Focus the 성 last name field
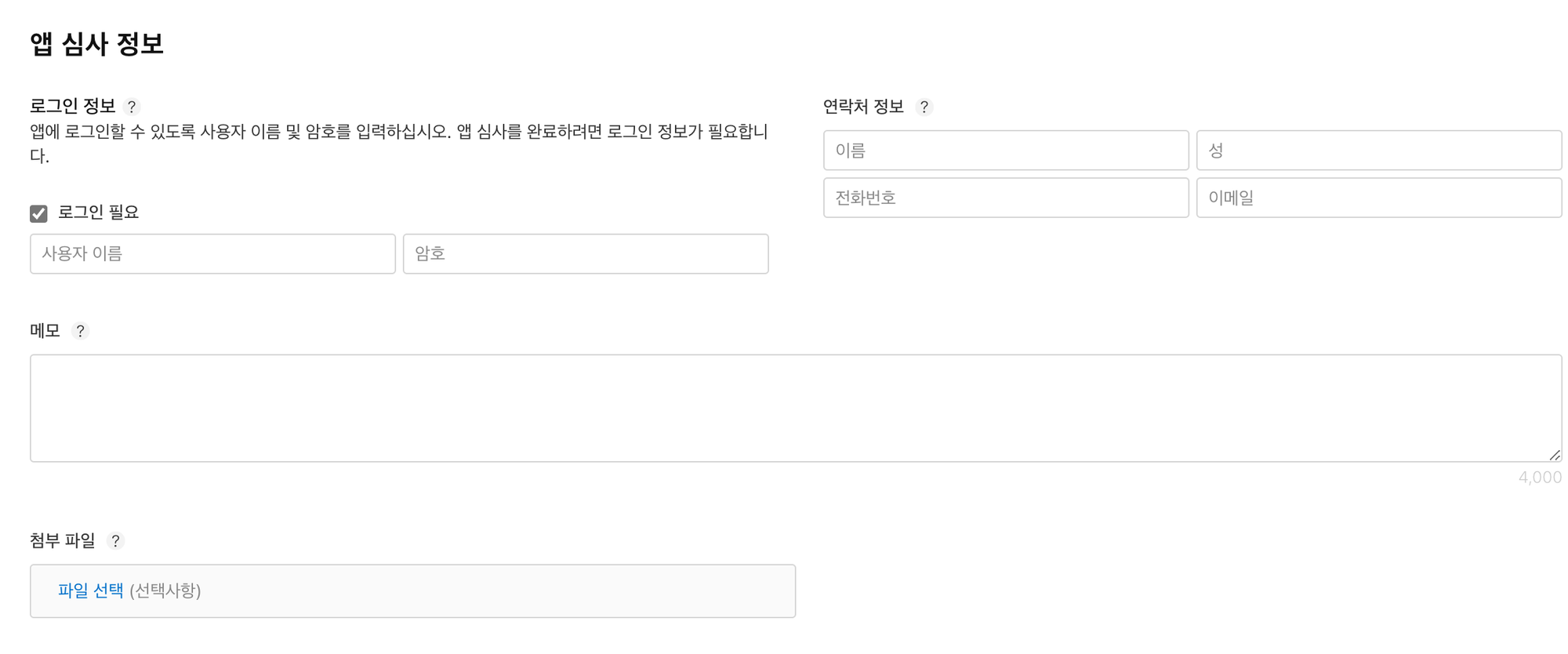The height and width of the screenshot is (654, 1568). pyautogui.click(x=1379, y=151)
